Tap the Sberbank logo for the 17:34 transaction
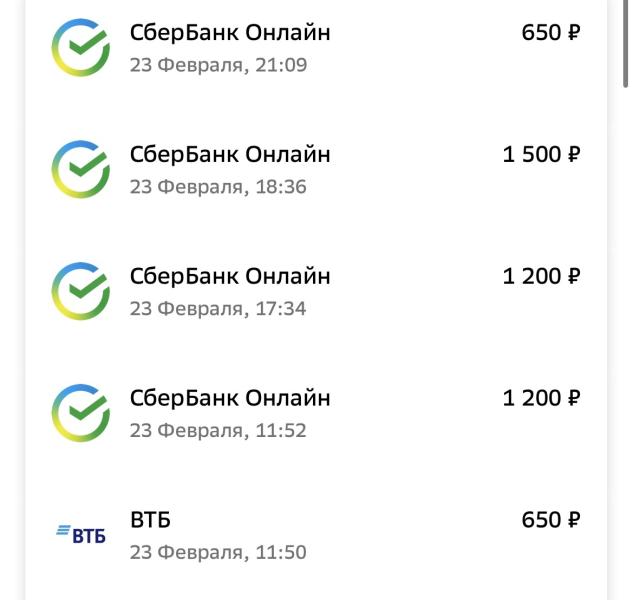The height and width of the screenshot is (600, 632). 81,291
